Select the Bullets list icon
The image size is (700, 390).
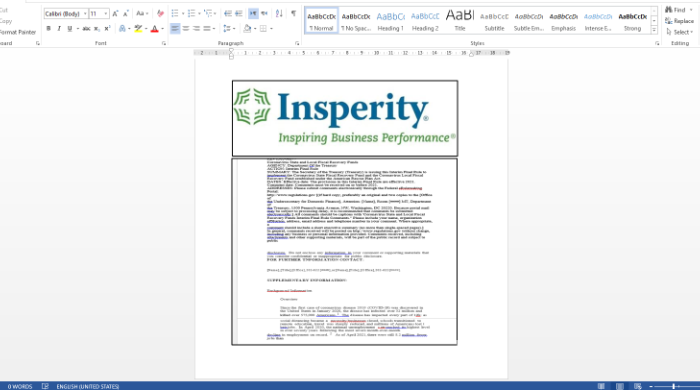tap(175, 14)
